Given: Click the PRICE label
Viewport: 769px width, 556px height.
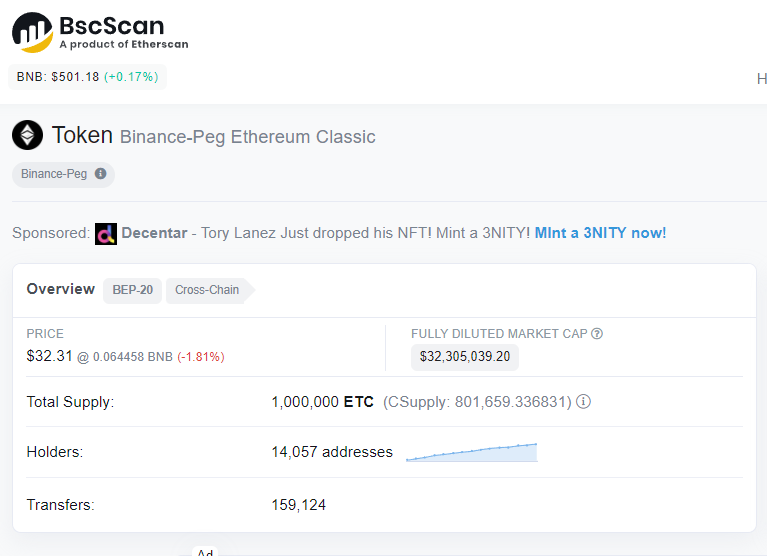Looking at the screenshot, I should (45, 334).
